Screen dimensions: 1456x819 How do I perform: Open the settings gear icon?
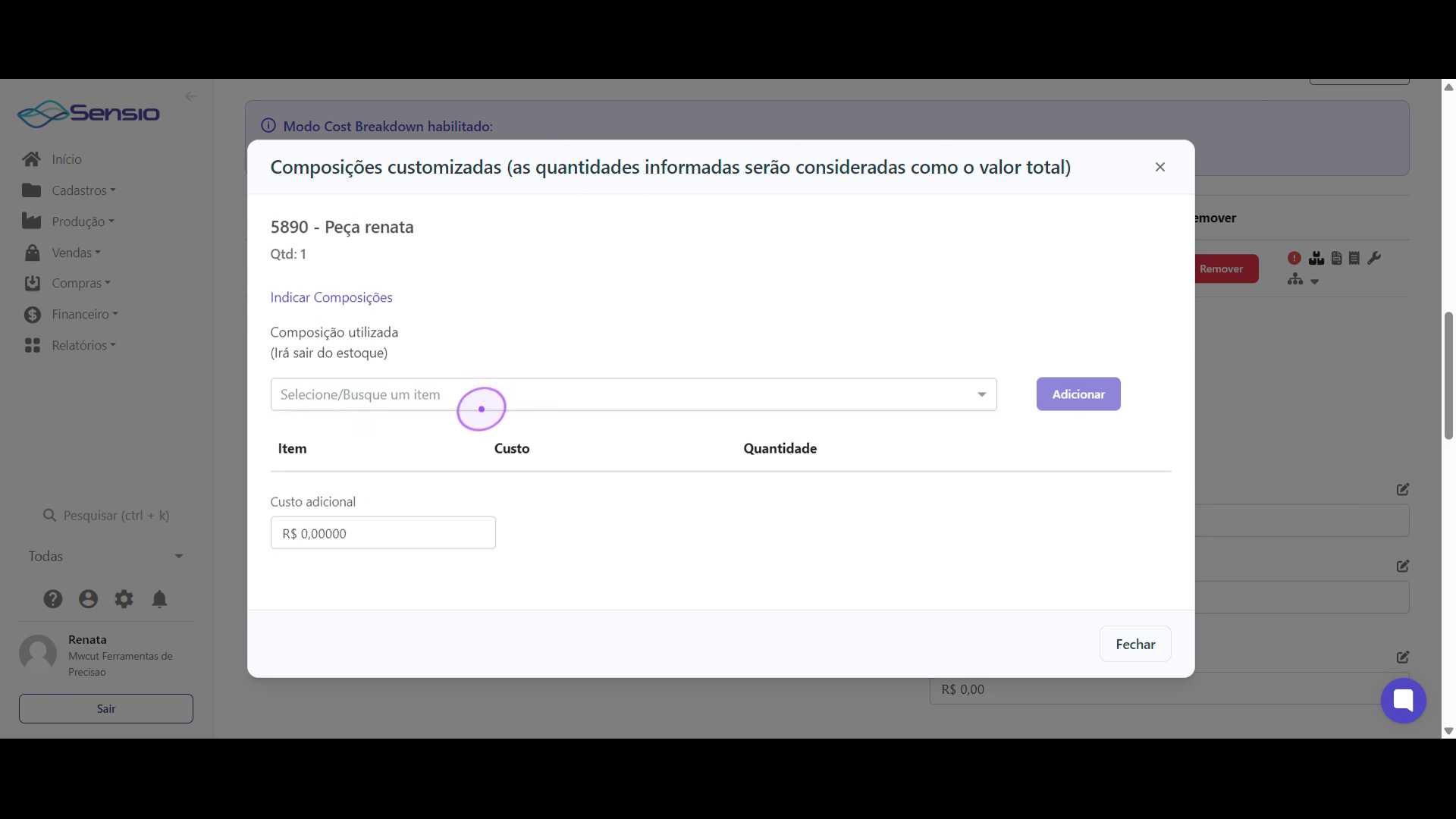point(124,599)
